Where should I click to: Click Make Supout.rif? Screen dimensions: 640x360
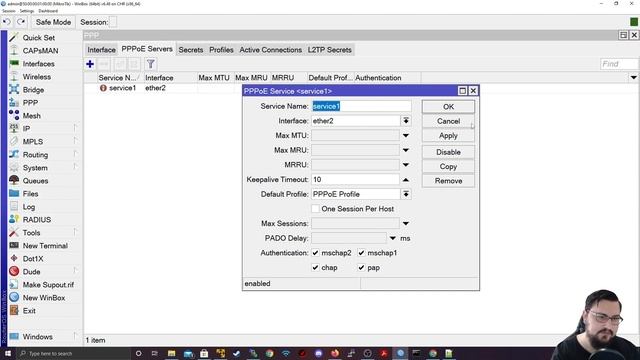(x=48, y=285)
